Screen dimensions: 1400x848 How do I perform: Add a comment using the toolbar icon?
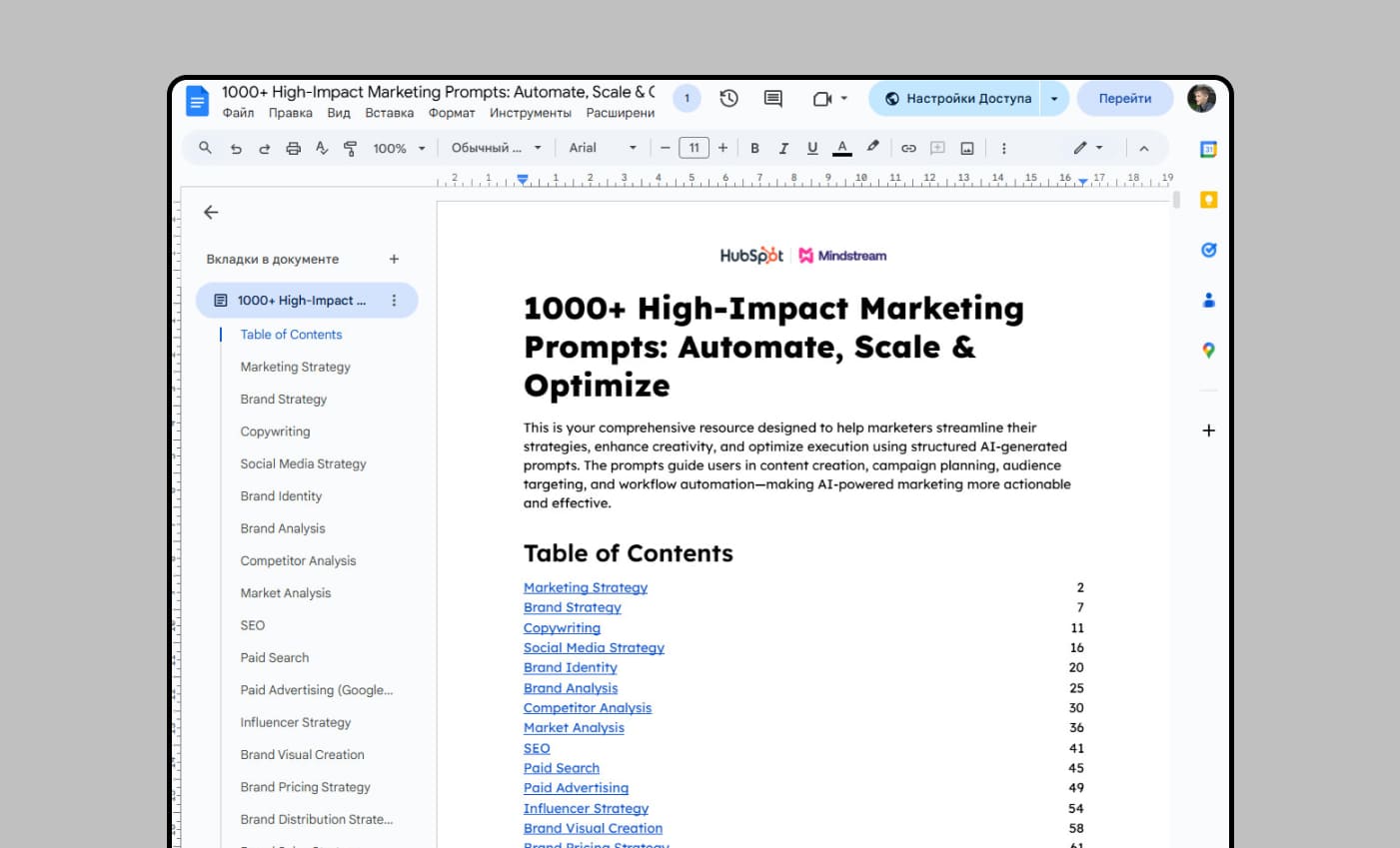click(936, 147)
